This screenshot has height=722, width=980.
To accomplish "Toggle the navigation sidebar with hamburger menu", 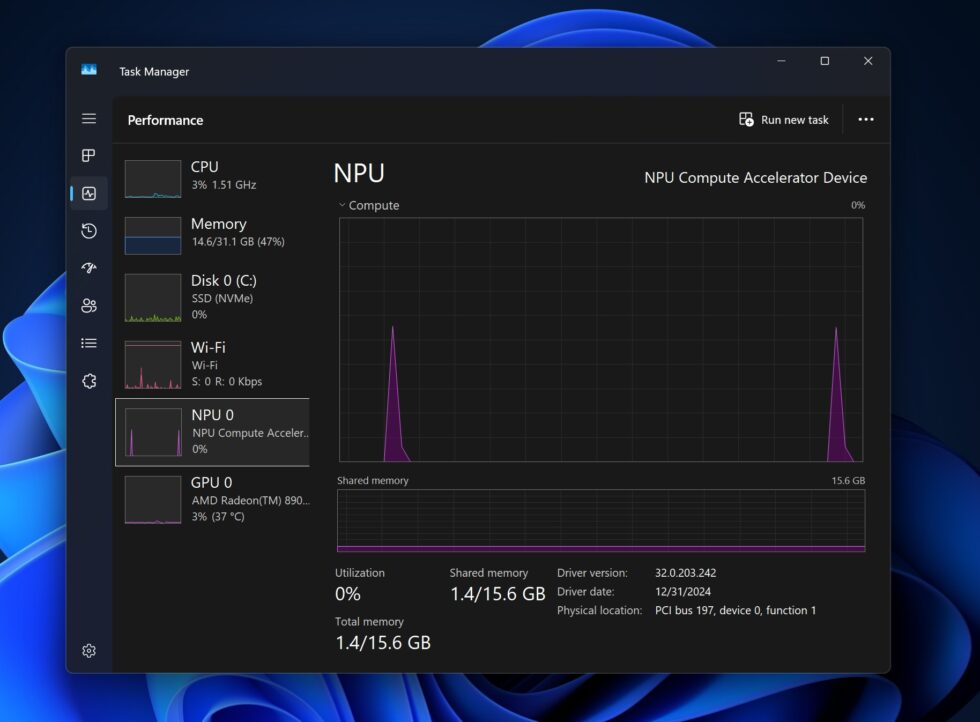I will pos(89,118).
